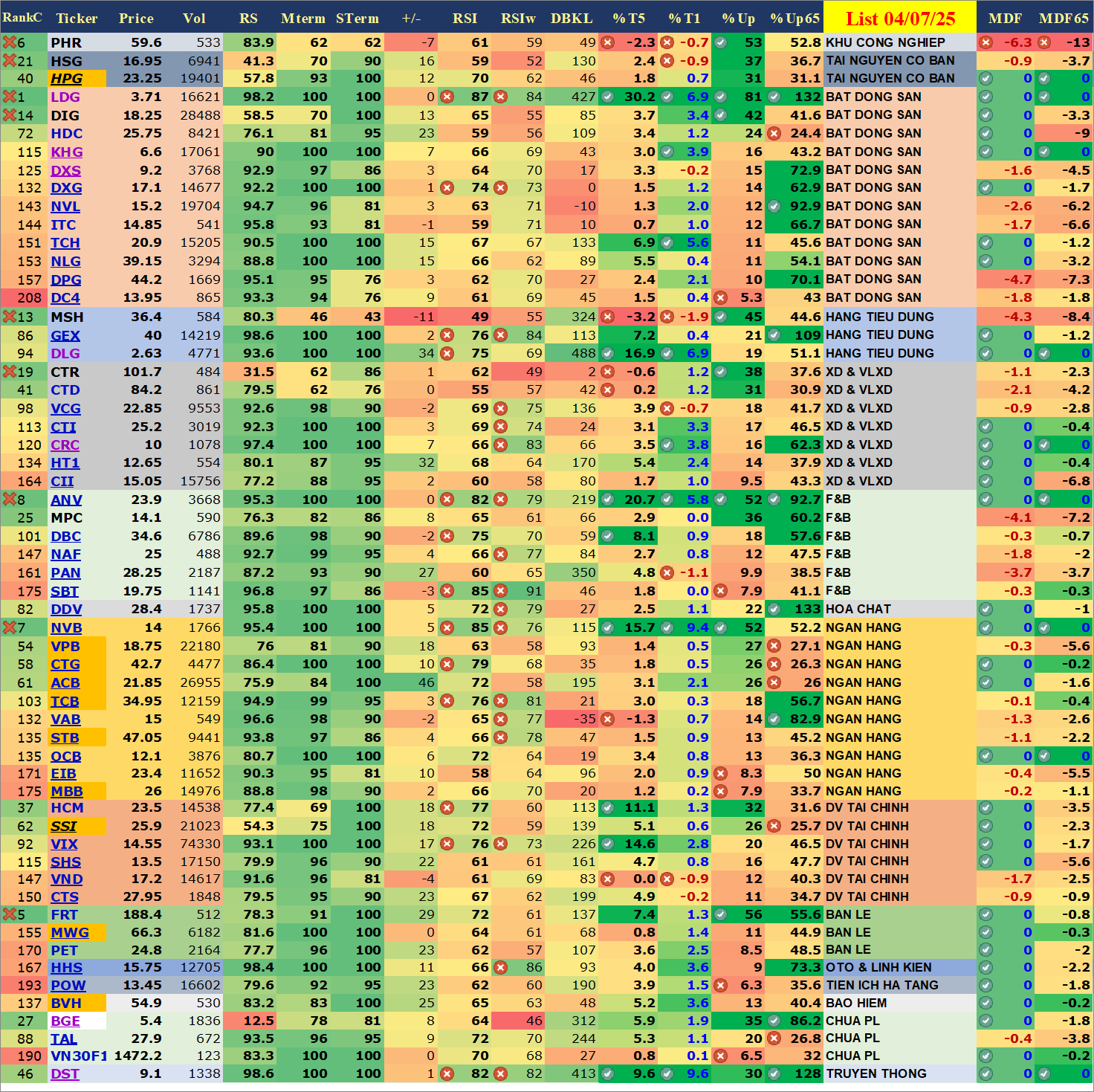Select the RSIw column header

(x=519, y=18)
